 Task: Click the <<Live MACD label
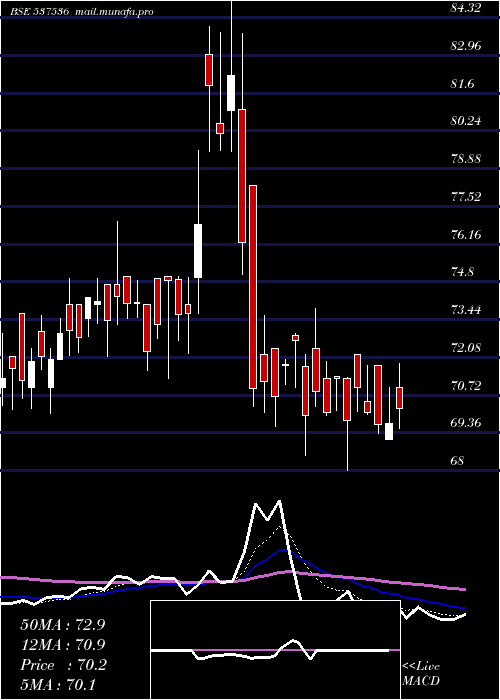pyautogui.click(x=421, y=674)
